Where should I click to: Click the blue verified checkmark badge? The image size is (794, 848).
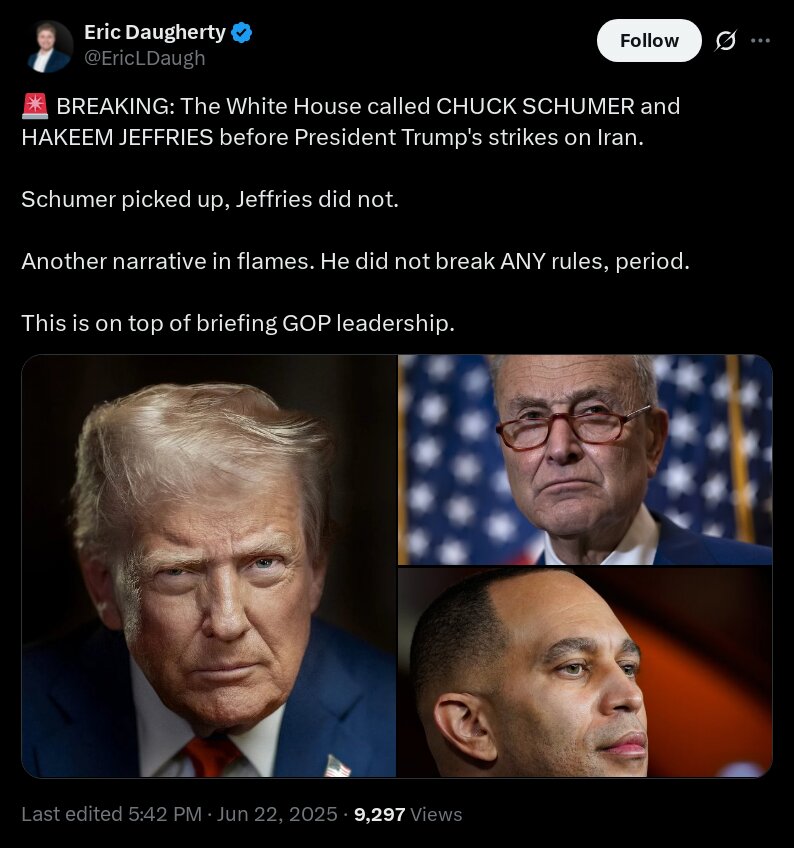click(241, 32)
